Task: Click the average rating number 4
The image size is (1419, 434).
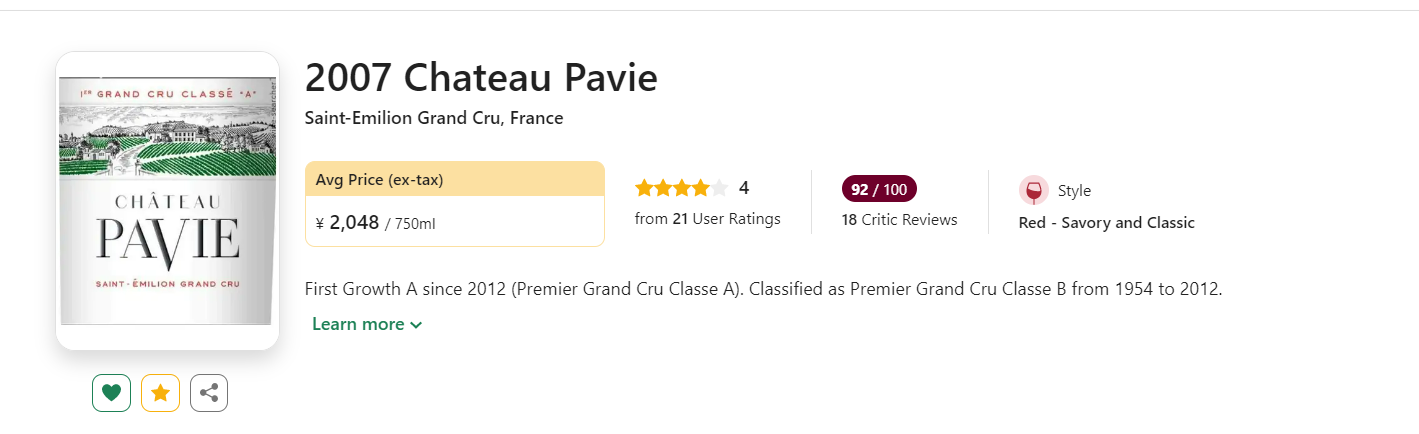Action: 744,188
